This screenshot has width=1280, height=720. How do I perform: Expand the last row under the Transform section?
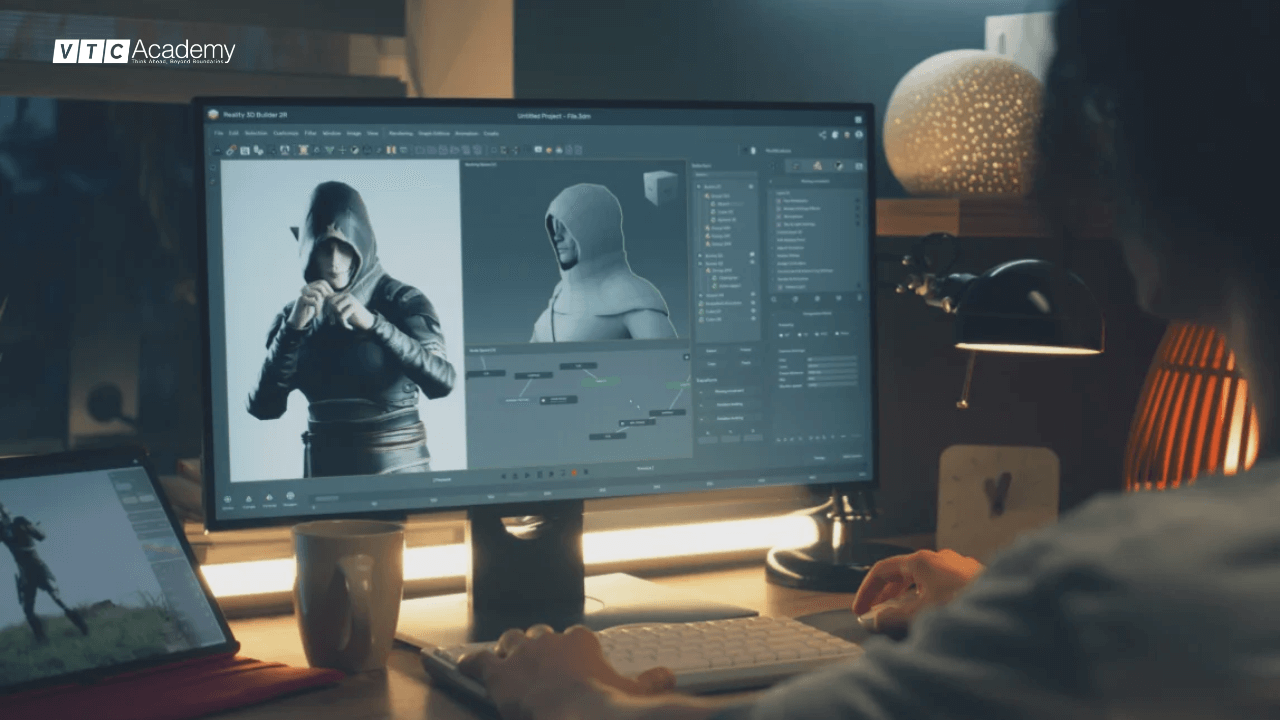point(728,418)
